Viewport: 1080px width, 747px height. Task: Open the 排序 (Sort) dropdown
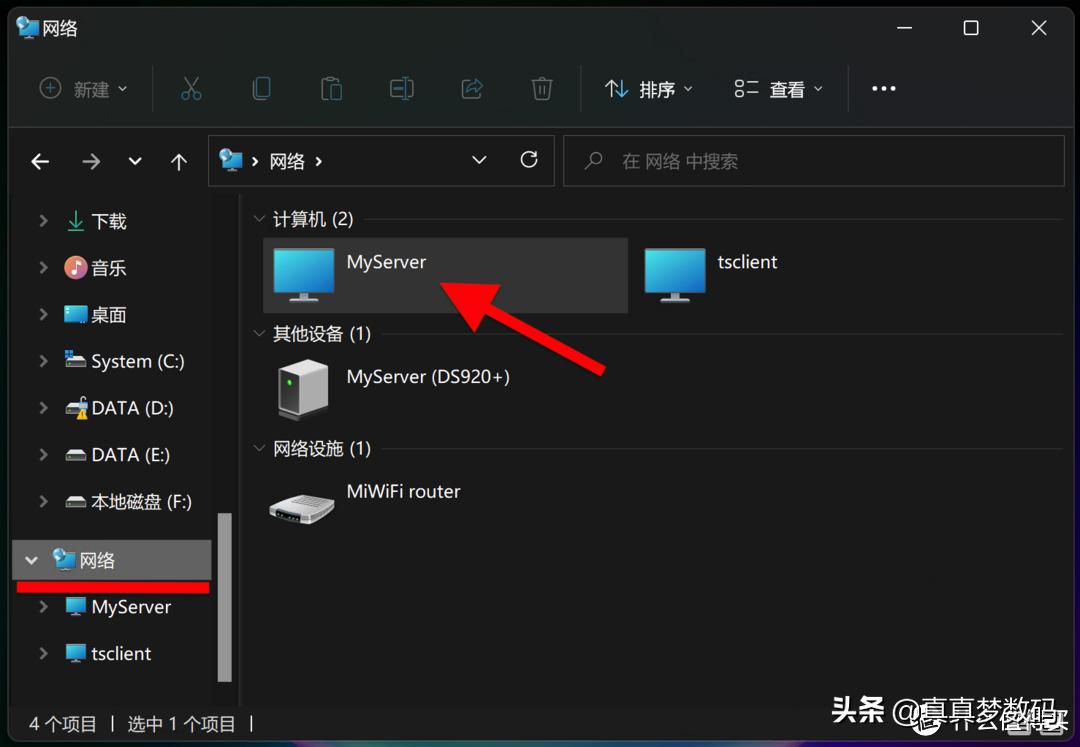pyautogui.click(x=648, y=88)
